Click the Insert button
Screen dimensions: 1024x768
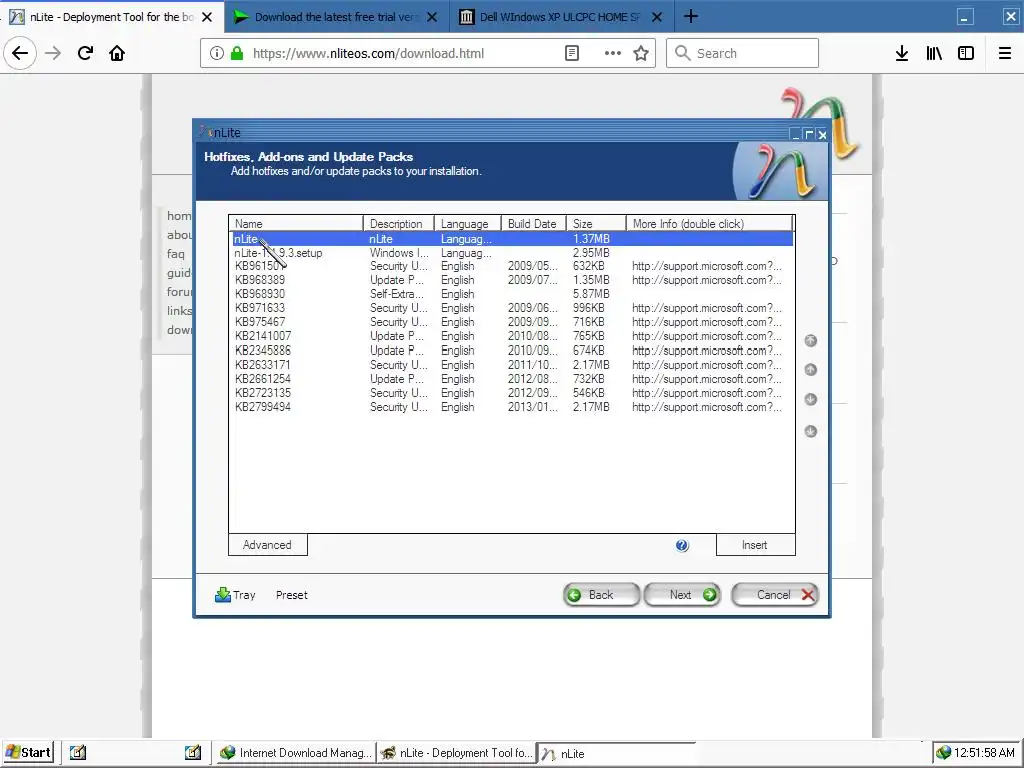click(x=756, y=545)
